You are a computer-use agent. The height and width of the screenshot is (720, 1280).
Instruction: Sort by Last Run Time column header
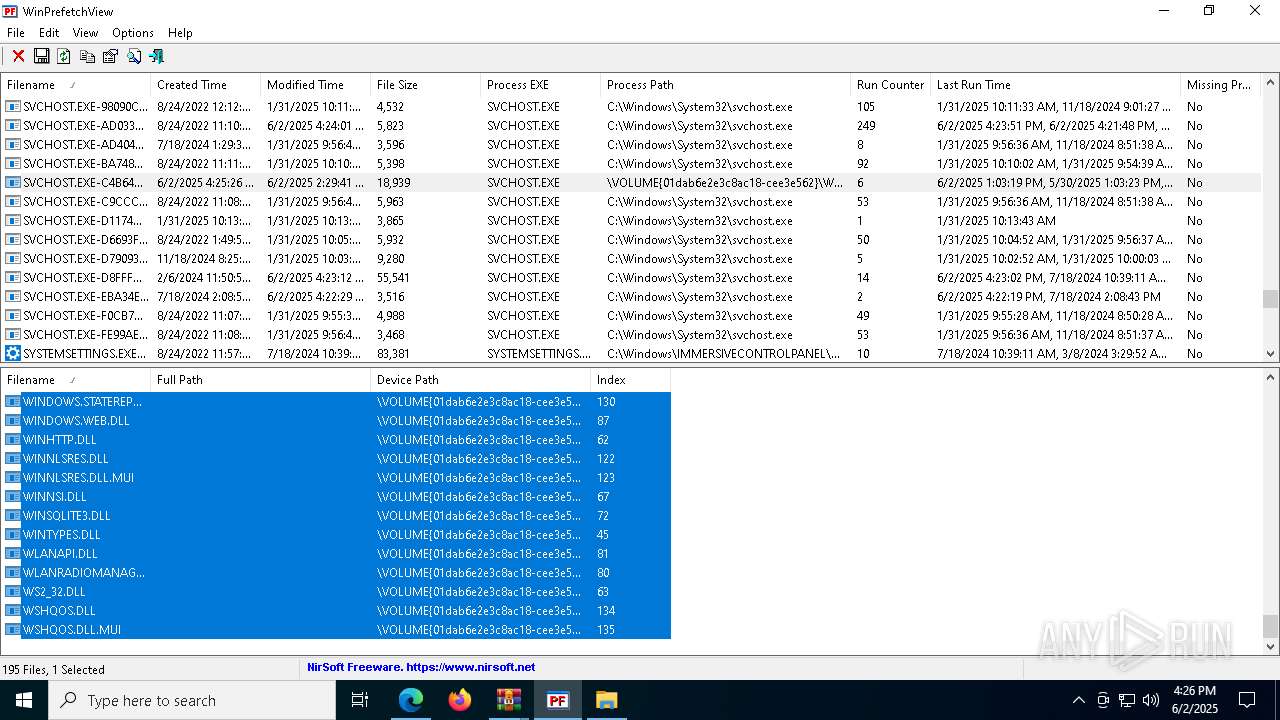click(1055, 85)
